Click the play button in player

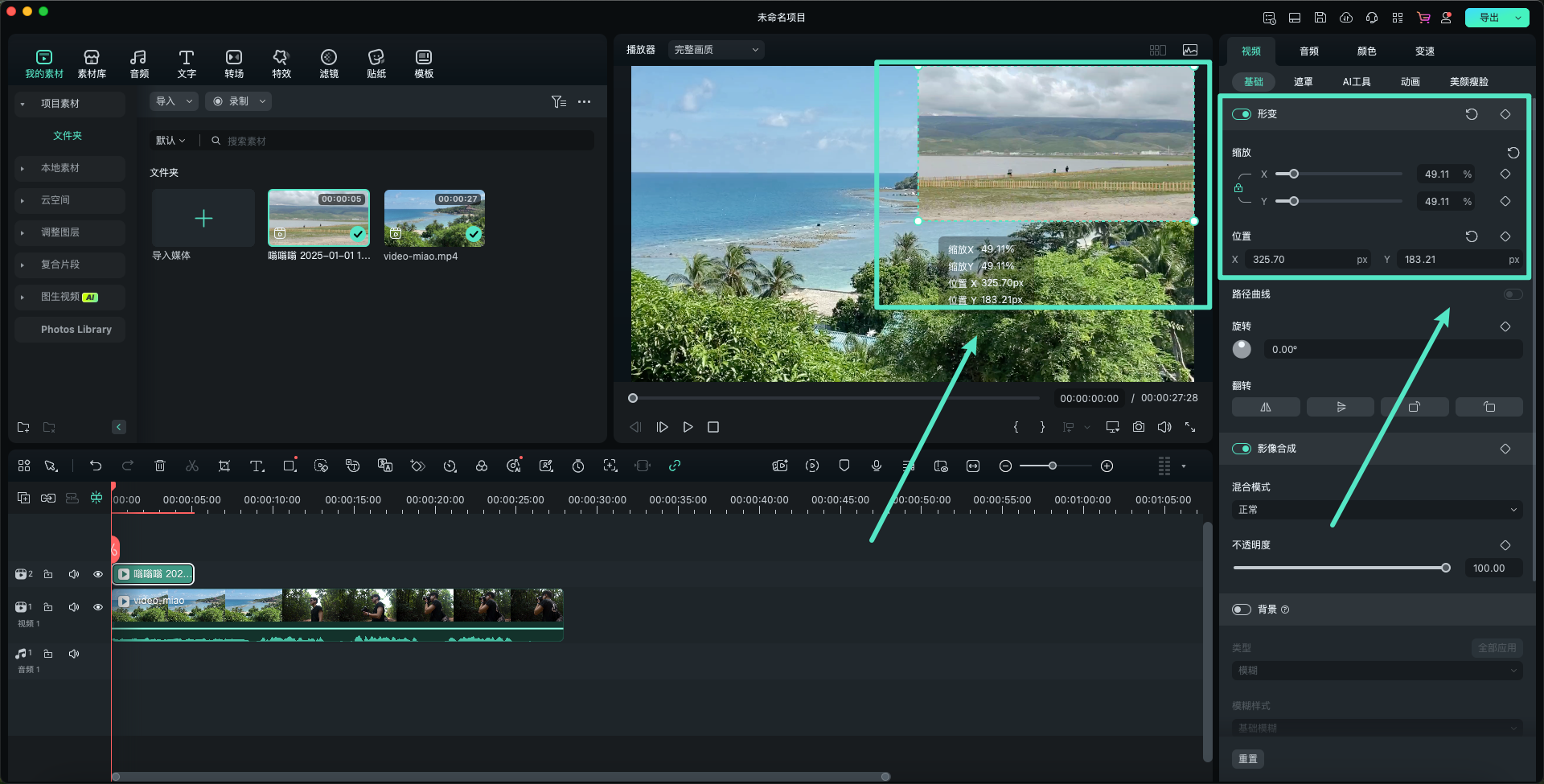tap(688, 427)
